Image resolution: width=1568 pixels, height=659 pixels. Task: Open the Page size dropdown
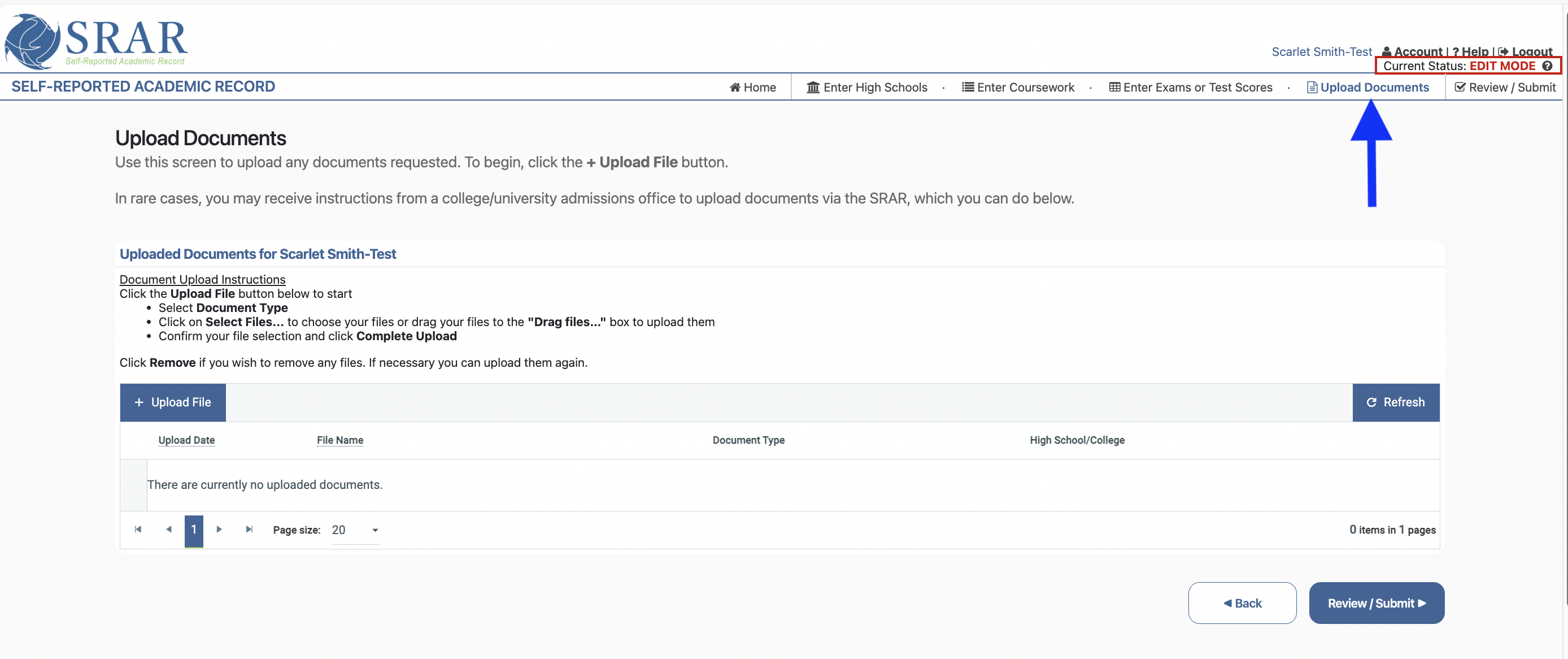pos(356,530)
